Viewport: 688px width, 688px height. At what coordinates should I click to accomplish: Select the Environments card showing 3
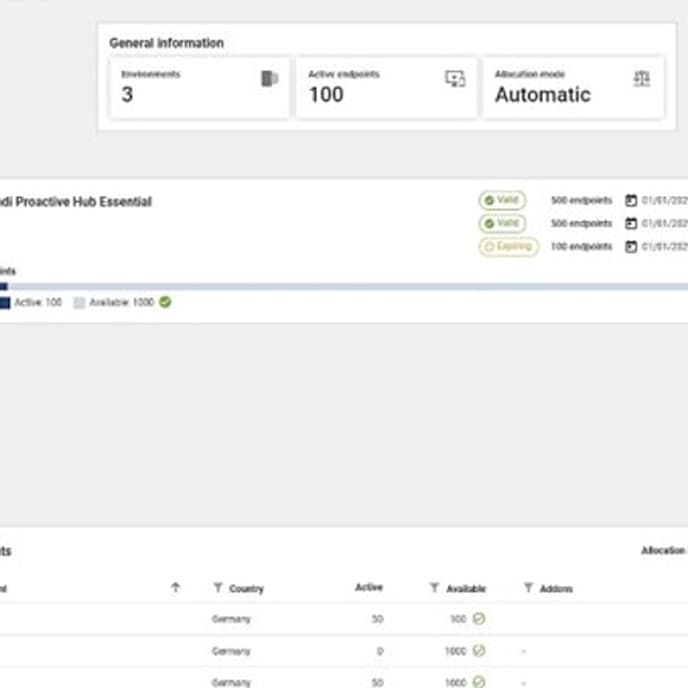coord(200,88)
